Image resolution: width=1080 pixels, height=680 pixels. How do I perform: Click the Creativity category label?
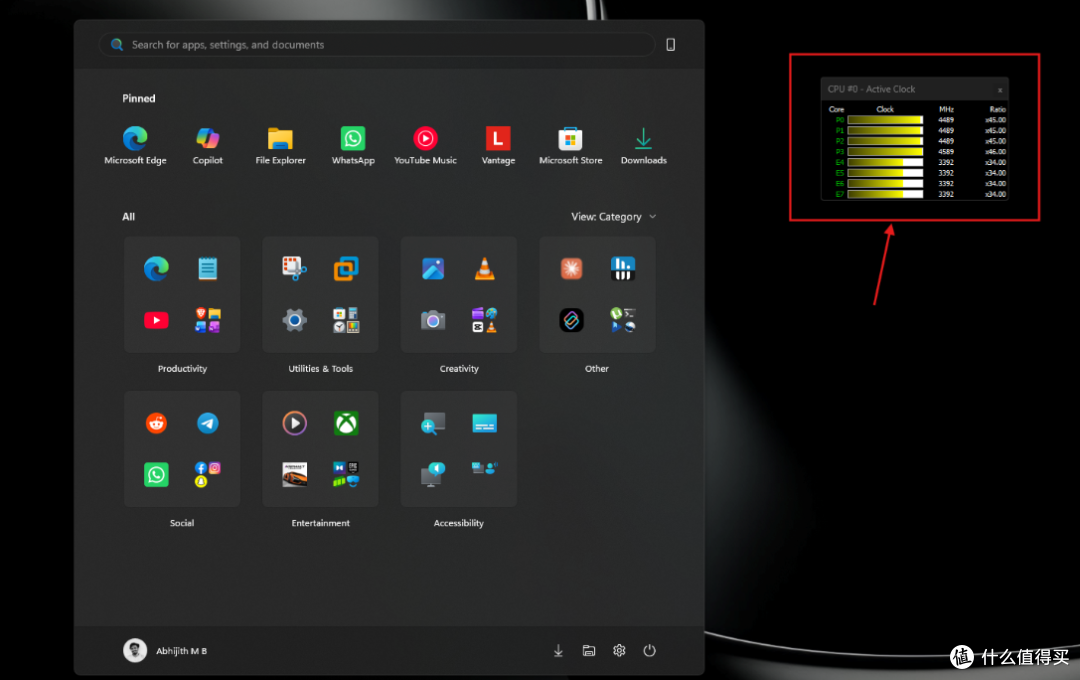[459, 369]
